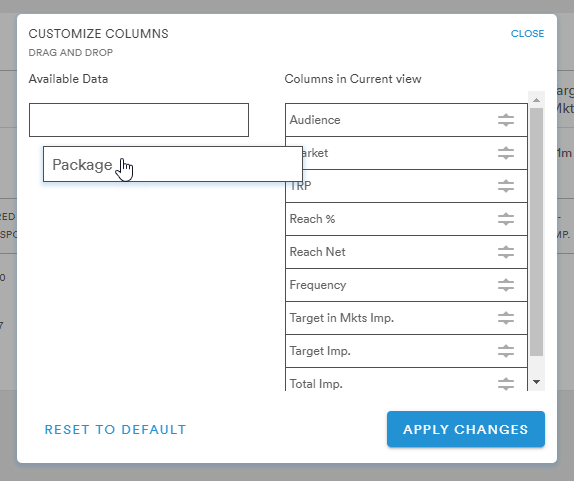Apply the column changes

(466, 429)
